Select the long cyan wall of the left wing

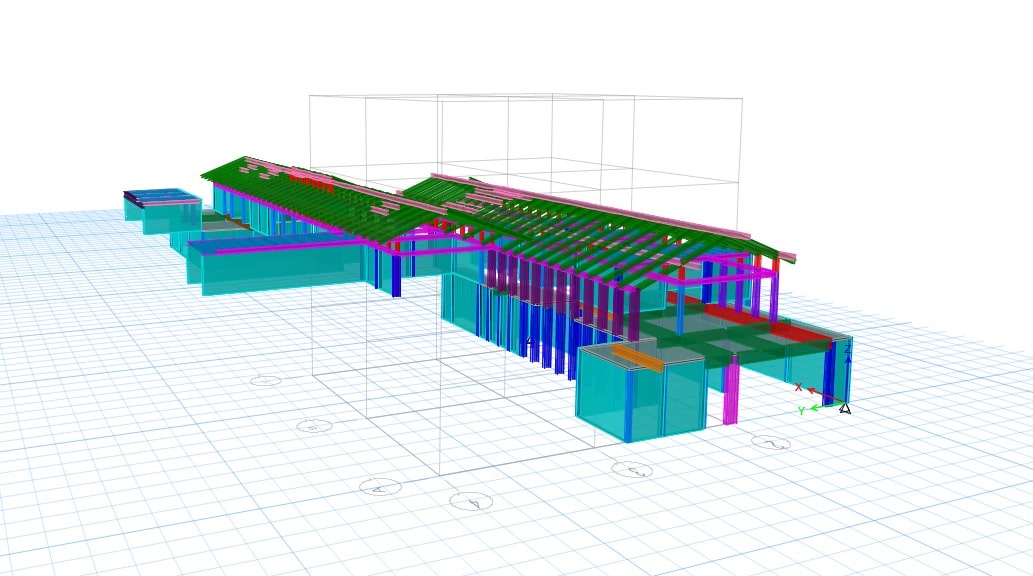(x=281, y=268)
